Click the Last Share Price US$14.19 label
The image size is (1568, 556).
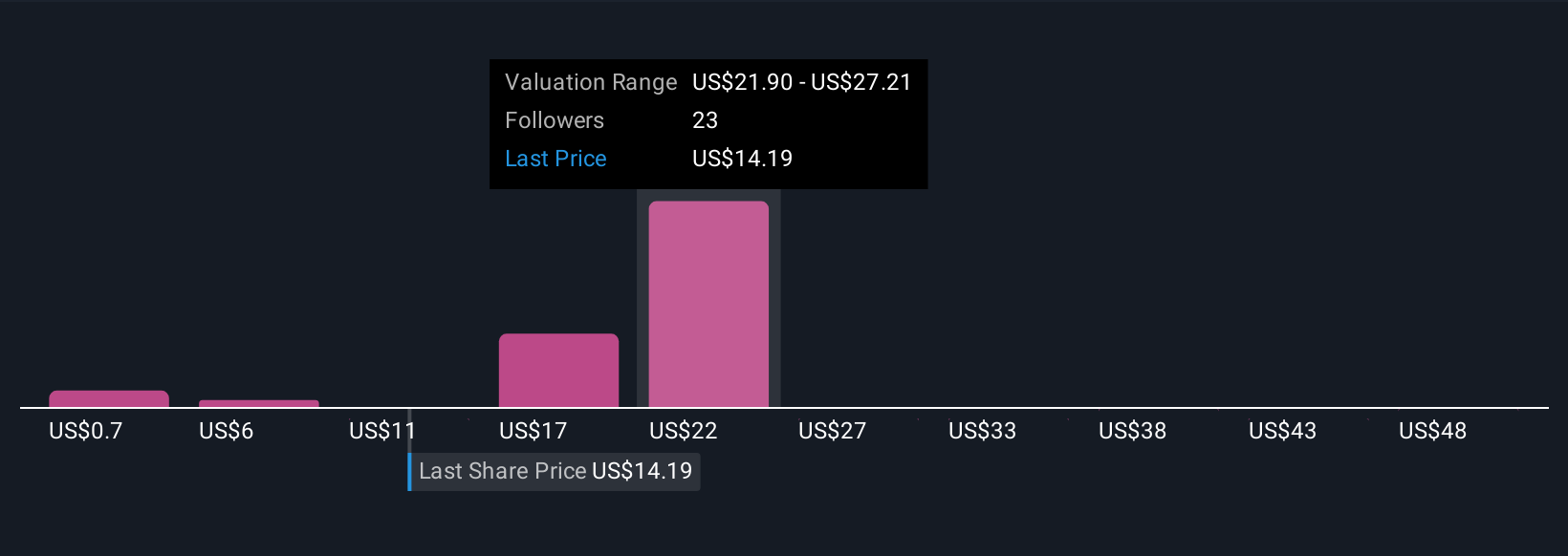555,471
